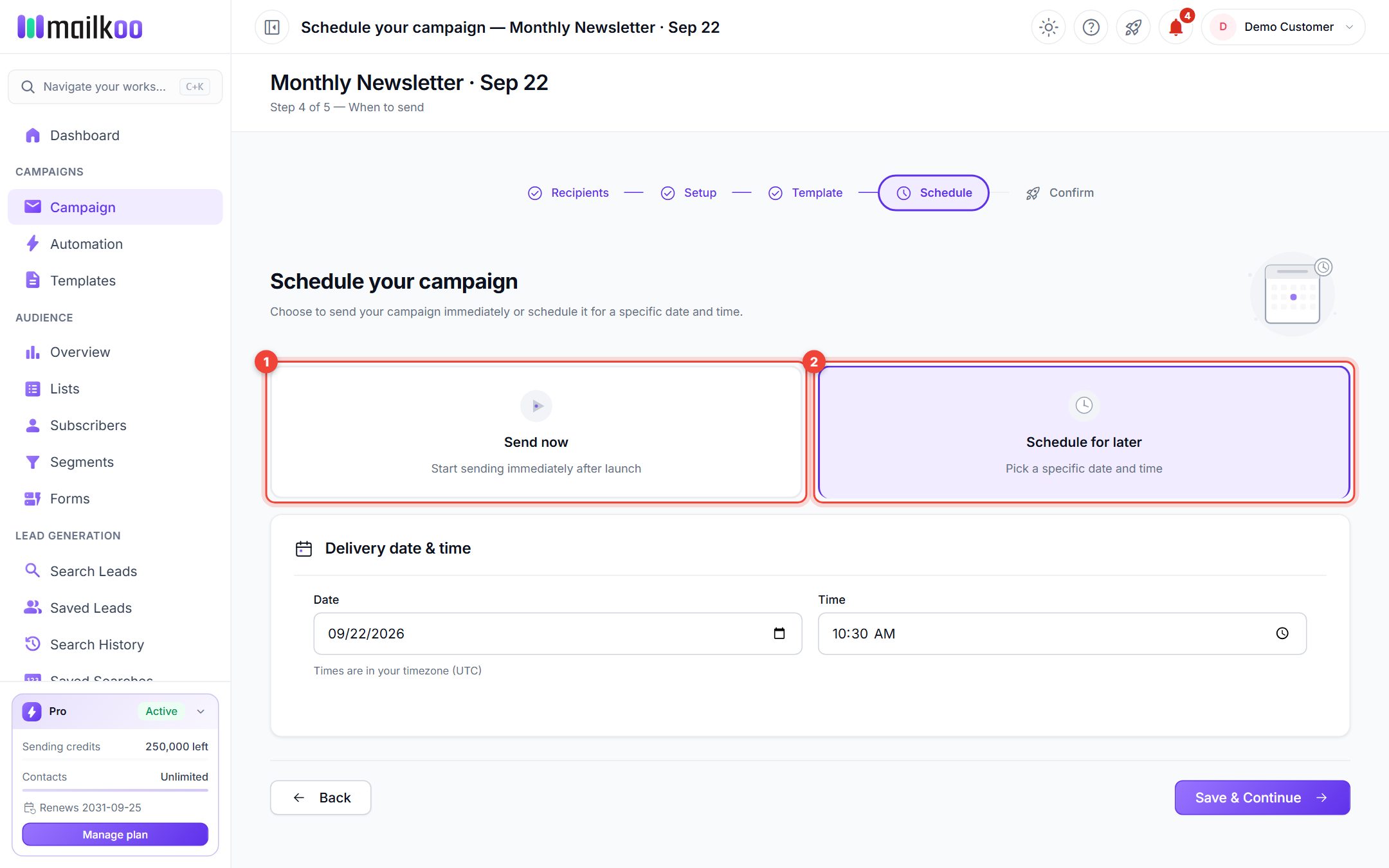Open Automation in the sidebar
Screen dimensions: 1389x868
pos(115,244)
